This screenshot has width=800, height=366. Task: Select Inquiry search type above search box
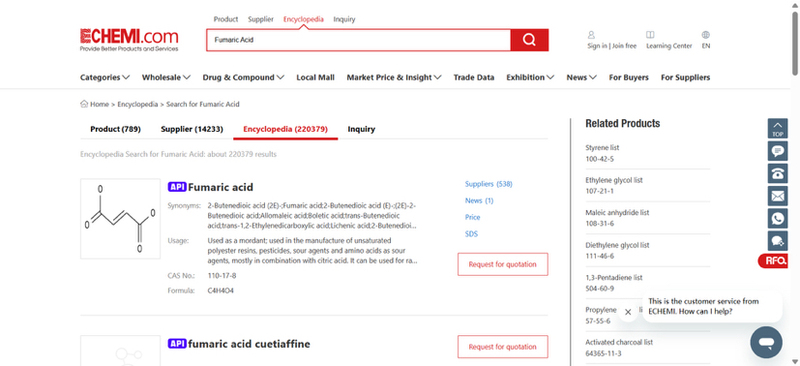(x=344, y=19)
